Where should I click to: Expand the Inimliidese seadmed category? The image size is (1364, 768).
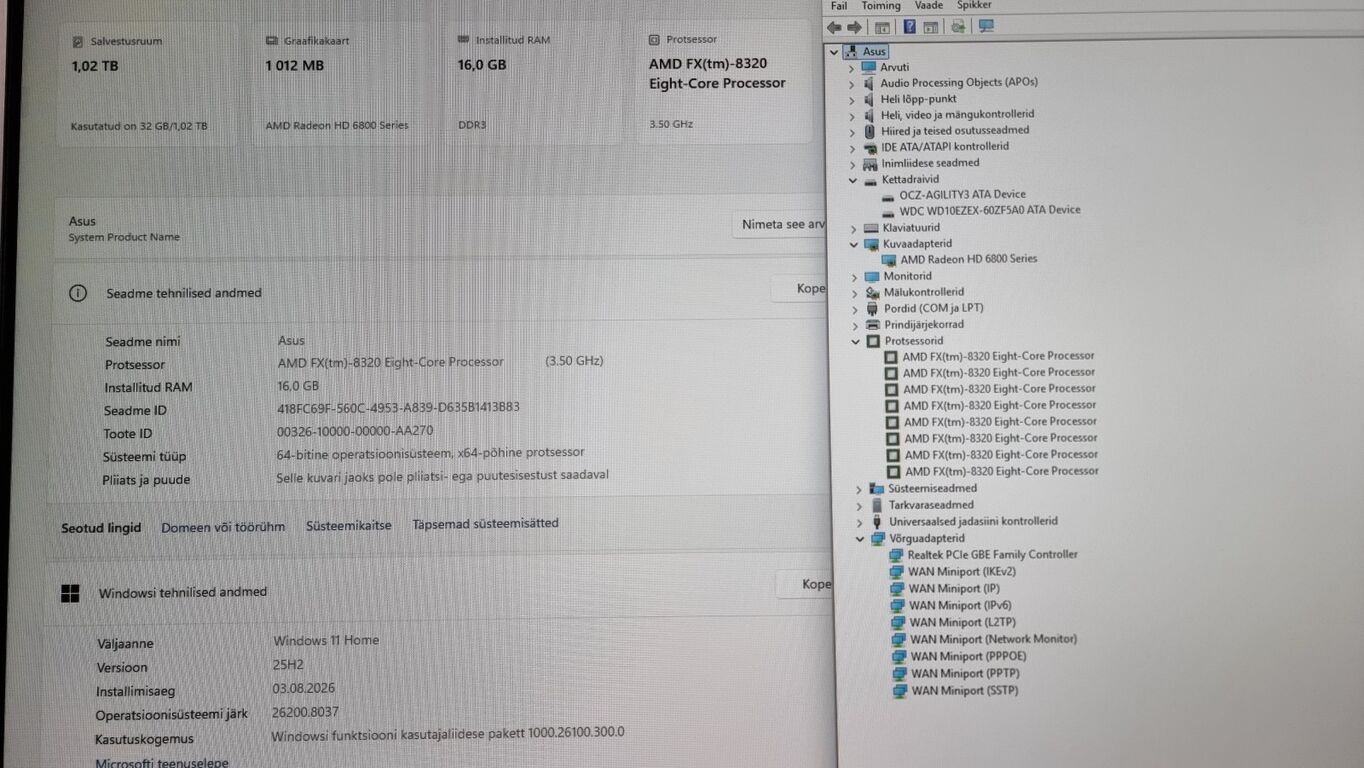tap(852, 164)
